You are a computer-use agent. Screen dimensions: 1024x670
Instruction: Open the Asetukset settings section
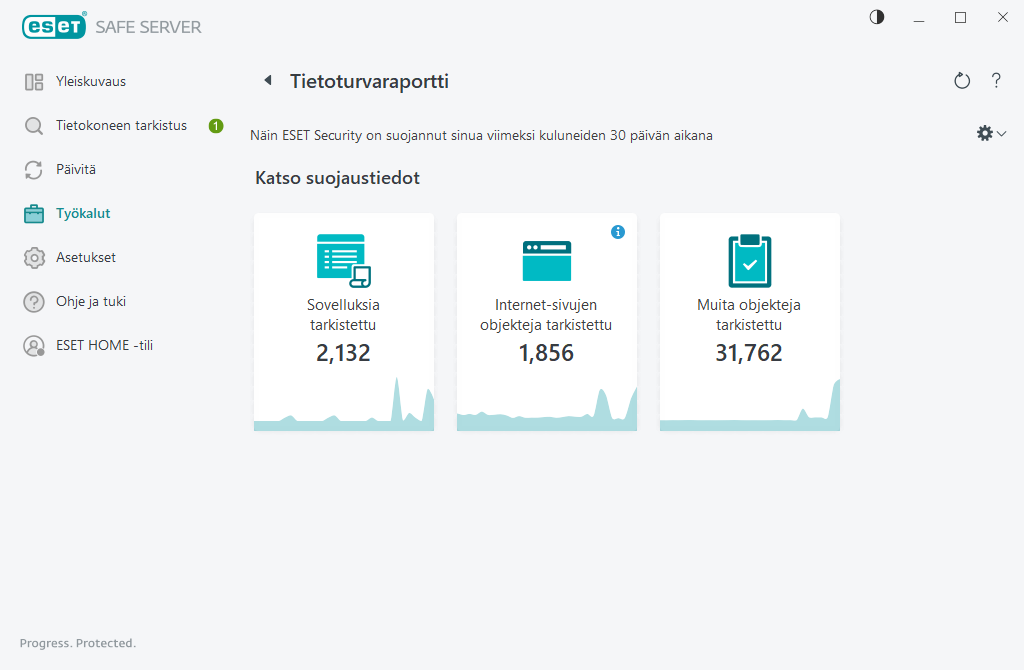pyautogui.click(x=83, y=257)
